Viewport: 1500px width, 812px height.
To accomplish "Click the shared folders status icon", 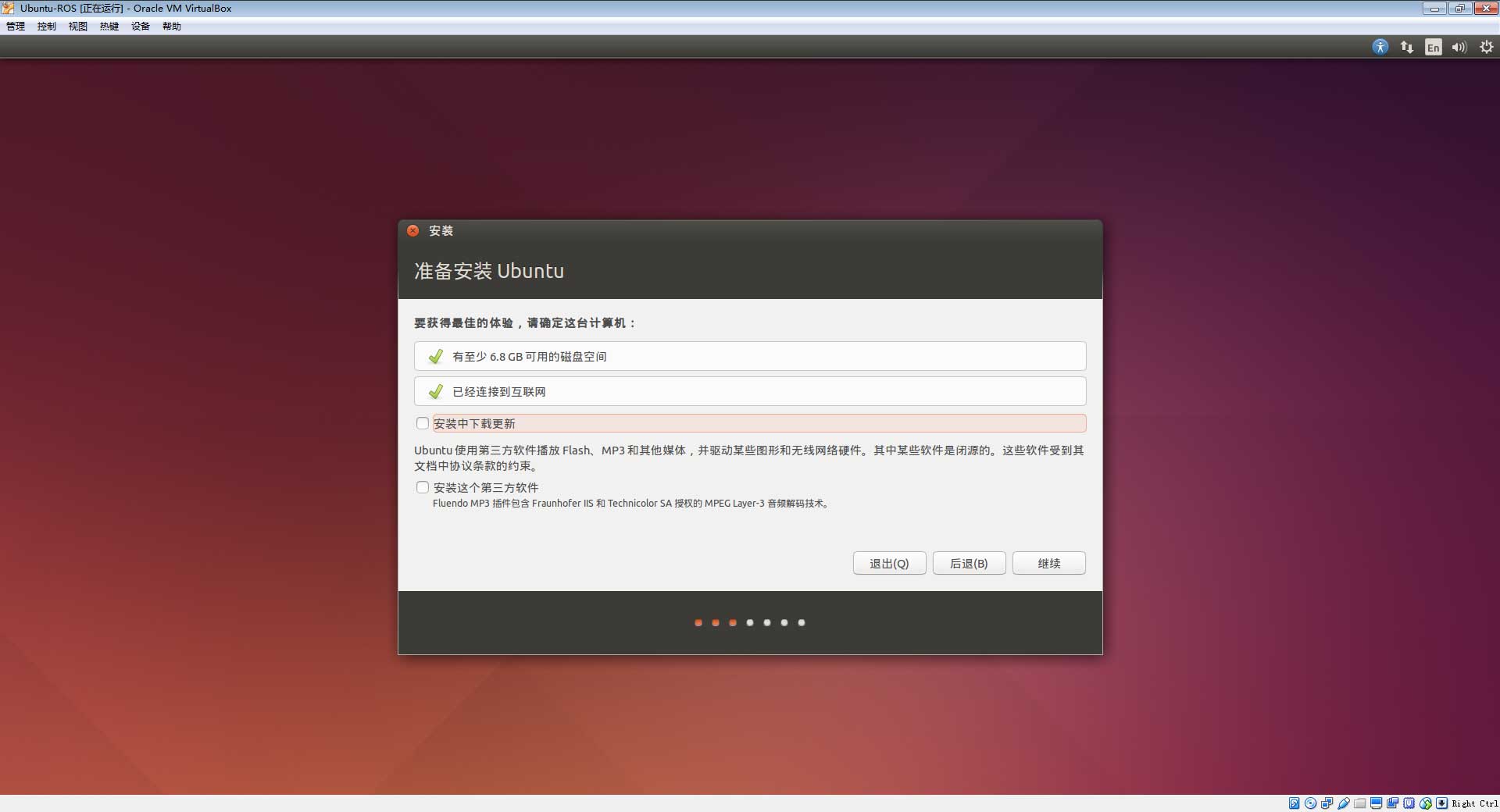I will [1360, 803].
